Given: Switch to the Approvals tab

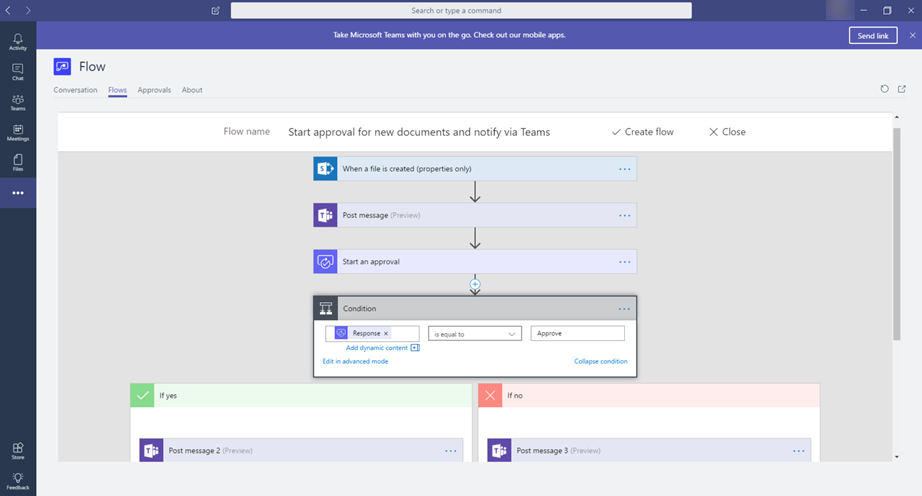Looking at the screenshot, I should pos(154,90).
